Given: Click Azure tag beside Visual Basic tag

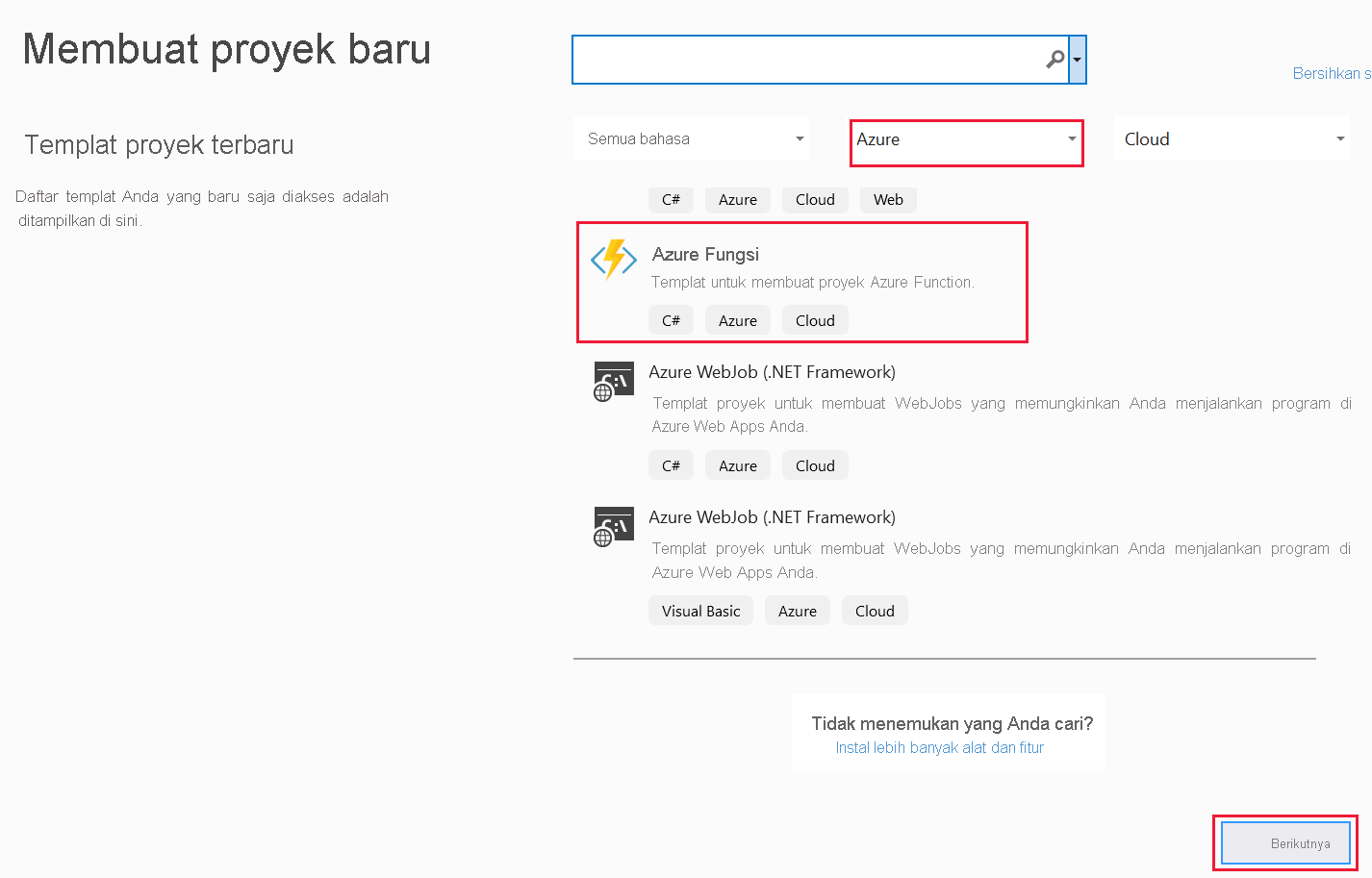Looking at the screenshot, I should click(798, 611).
